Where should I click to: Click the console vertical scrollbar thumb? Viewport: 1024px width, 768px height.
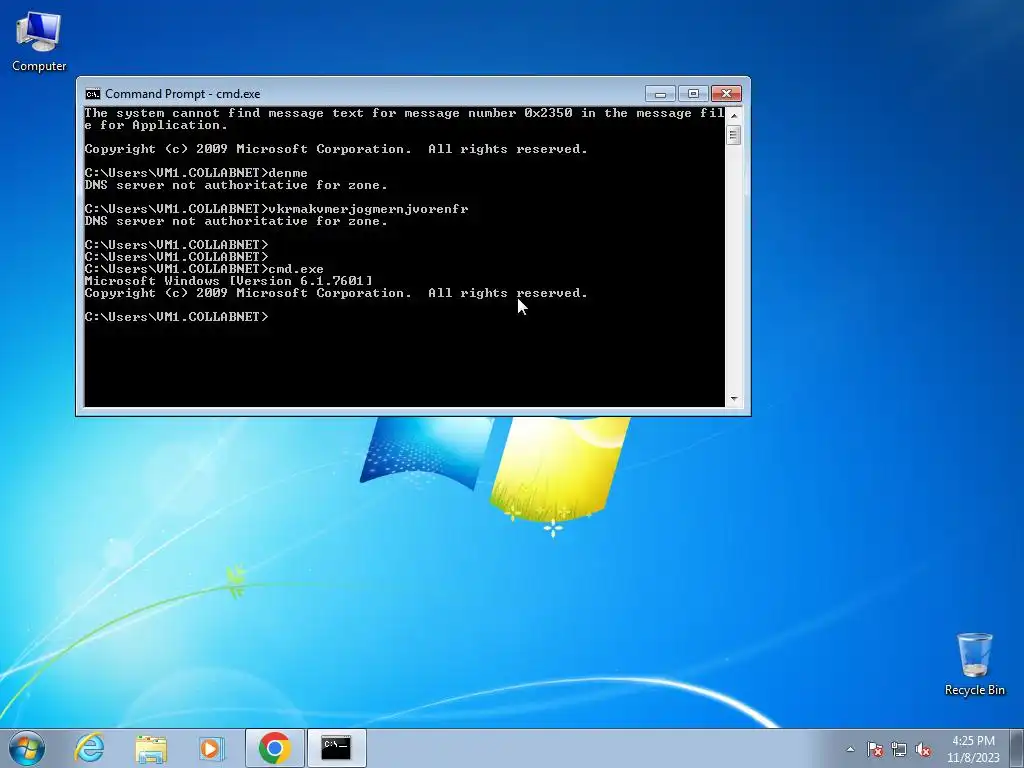pyautogui.click(x=733, y=135)
